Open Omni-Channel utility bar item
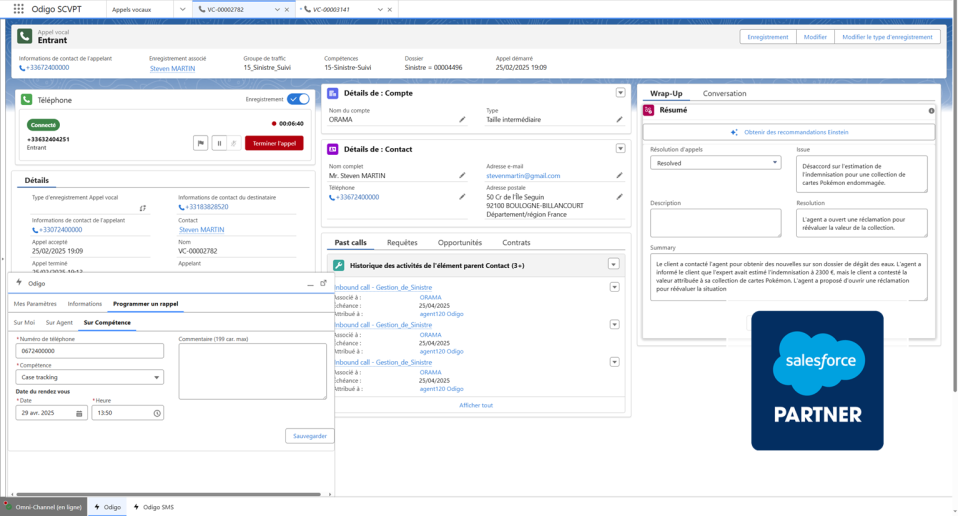Image resolution: width=958 pixels, height=516 pixels. (x=42, y=507)
